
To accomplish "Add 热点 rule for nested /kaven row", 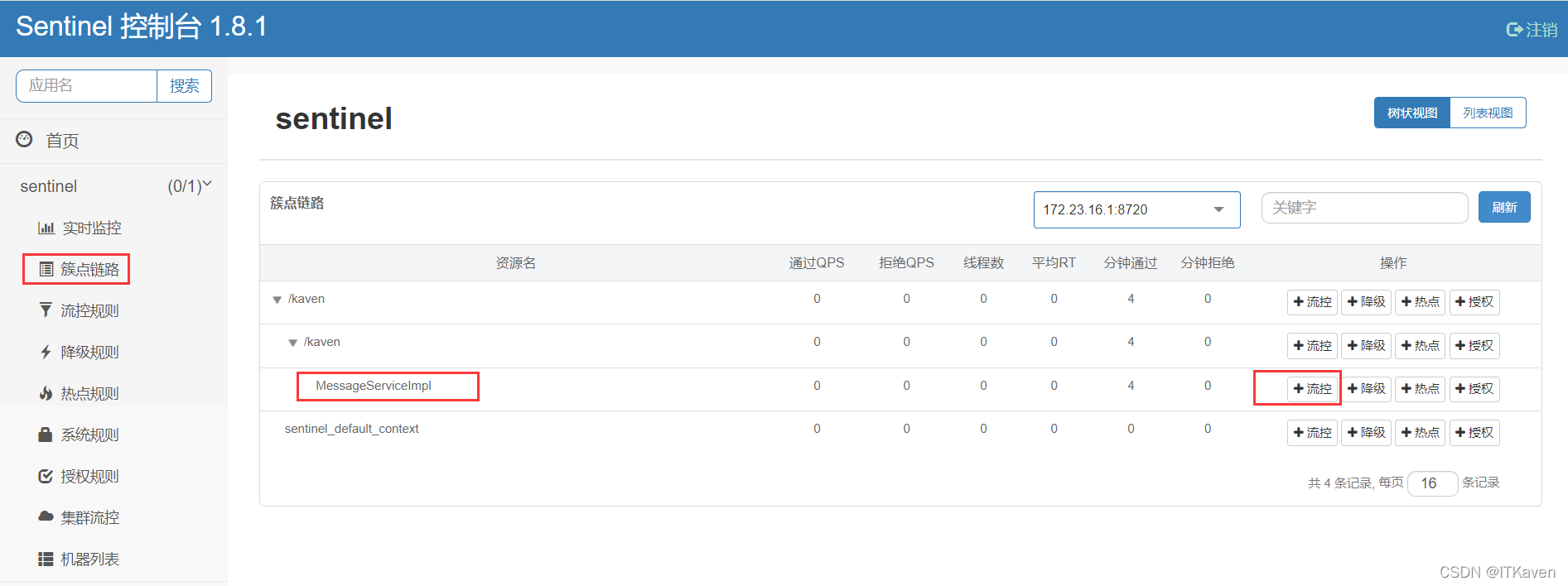I will click(1420, 346).
